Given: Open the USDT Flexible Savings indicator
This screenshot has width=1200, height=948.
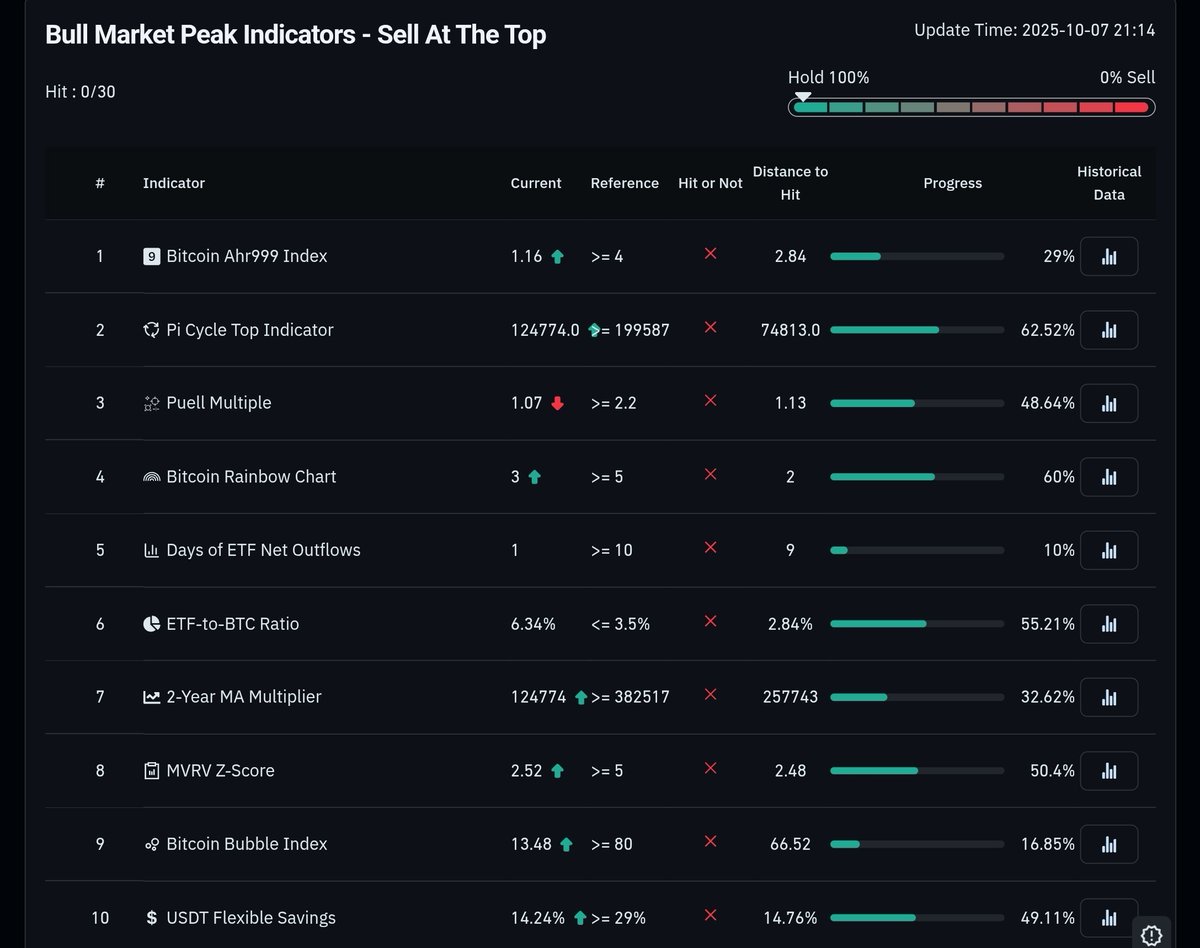Looking at the screenshot, I should [x=251, y=918].
